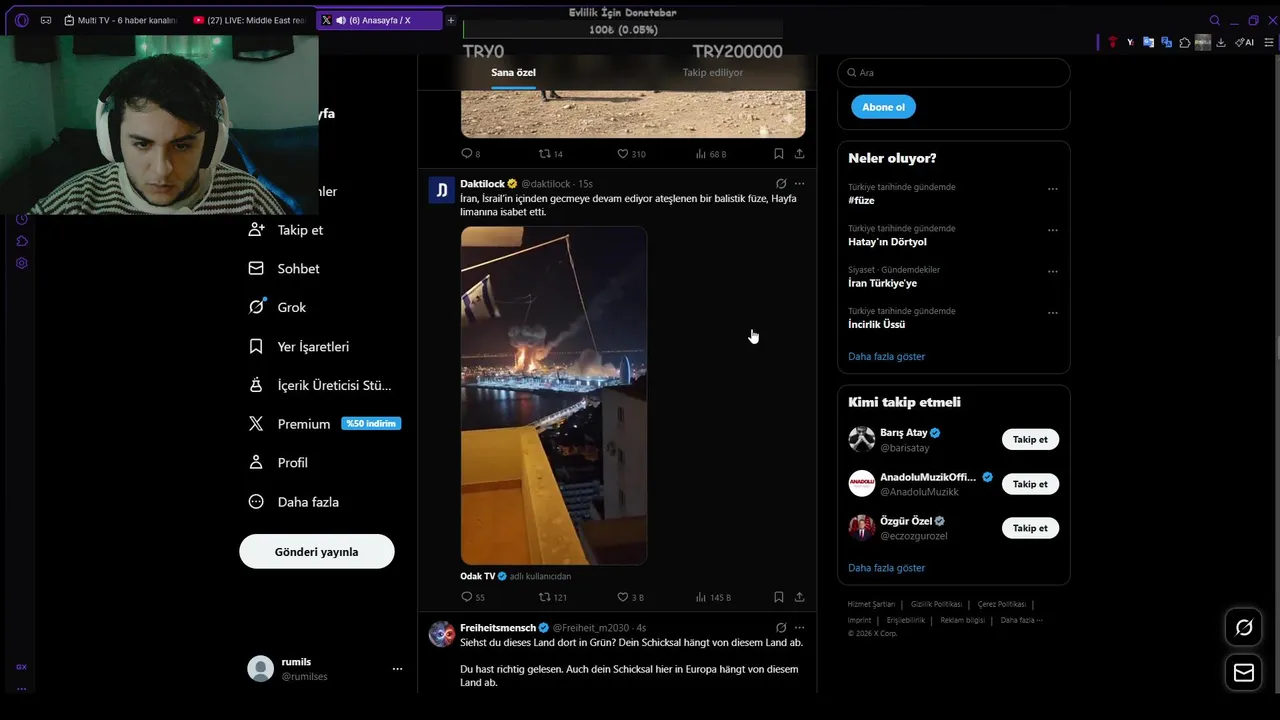Image resolution: width=1280 pixels, height=720 pixels.
Task: Open Opera GX main menu logo
Action: point(22,20)
